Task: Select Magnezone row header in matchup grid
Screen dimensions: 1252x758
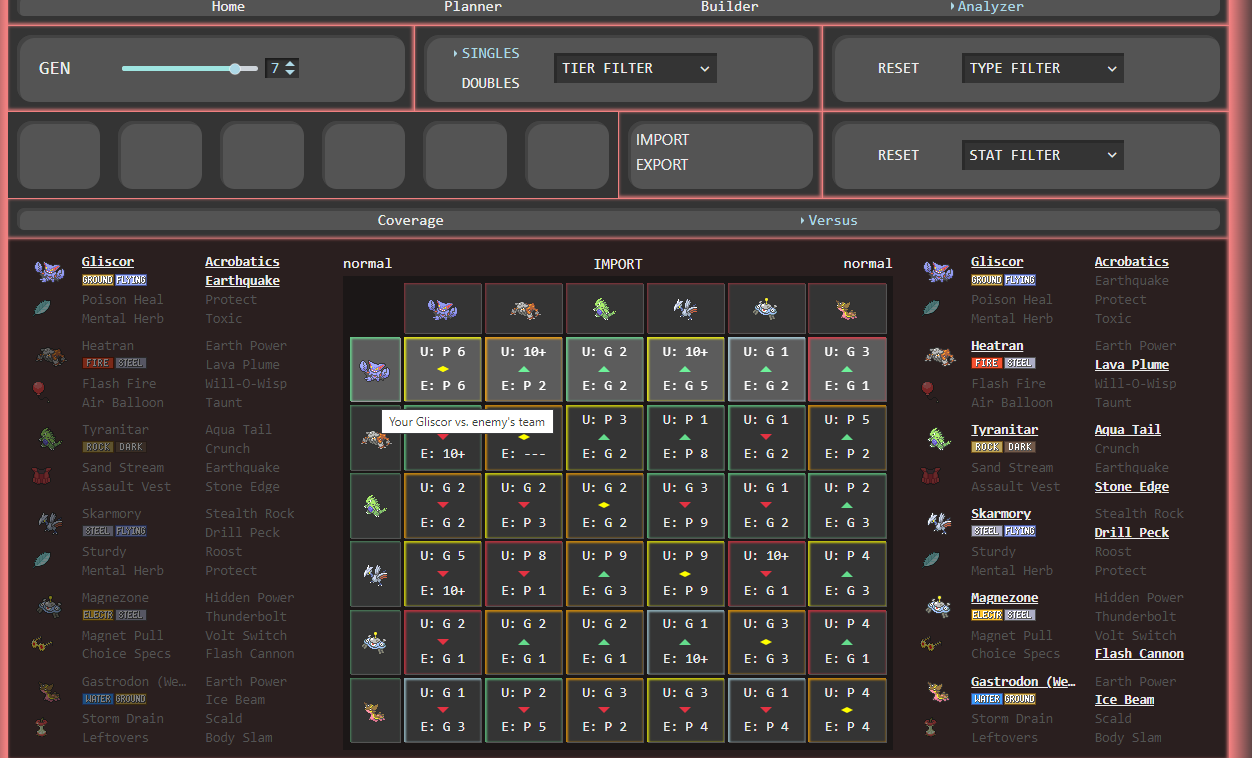Action: (375, 642)
